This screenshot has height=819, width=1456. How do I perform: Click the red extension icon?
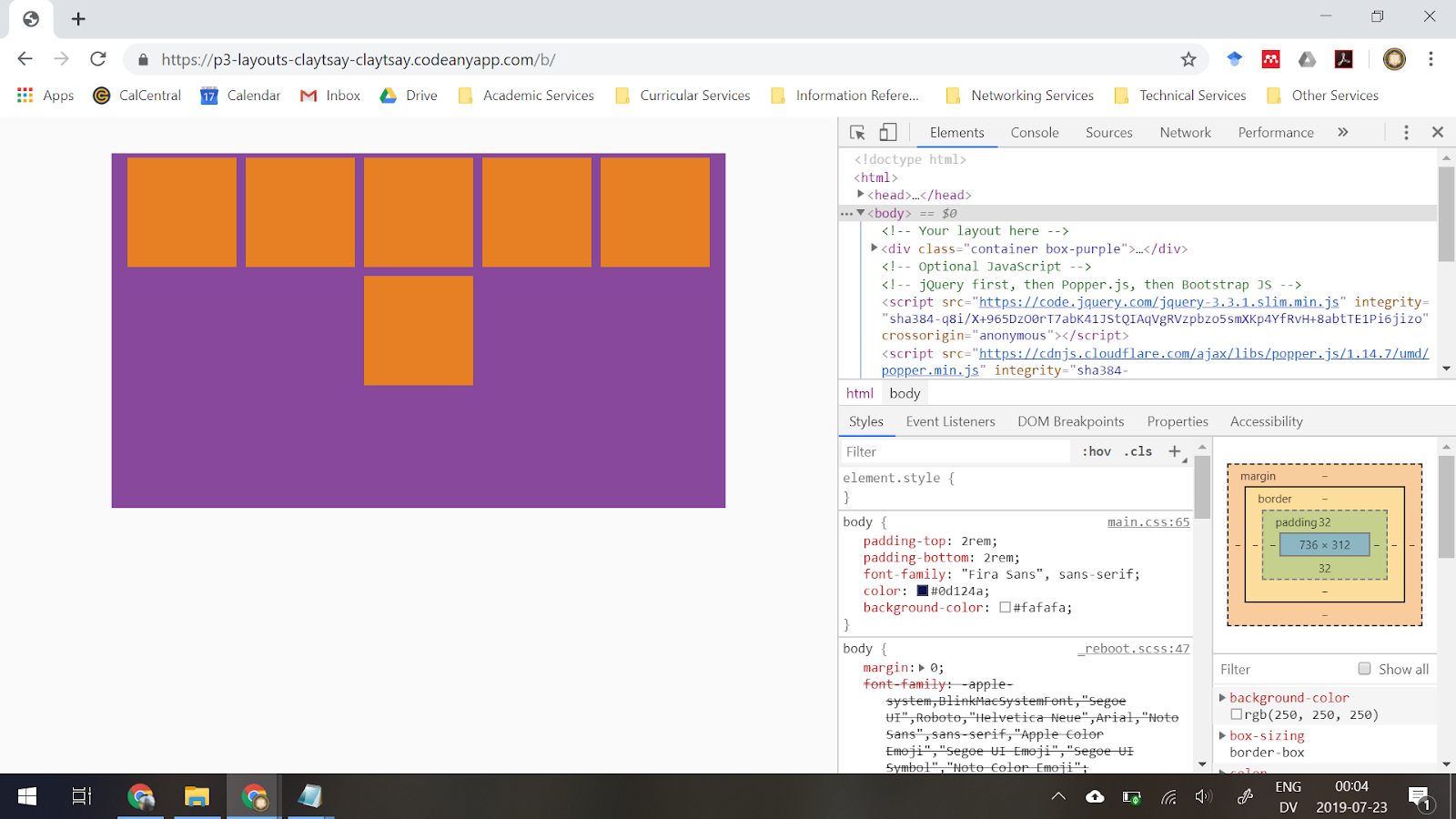(x=1271, y=59)
